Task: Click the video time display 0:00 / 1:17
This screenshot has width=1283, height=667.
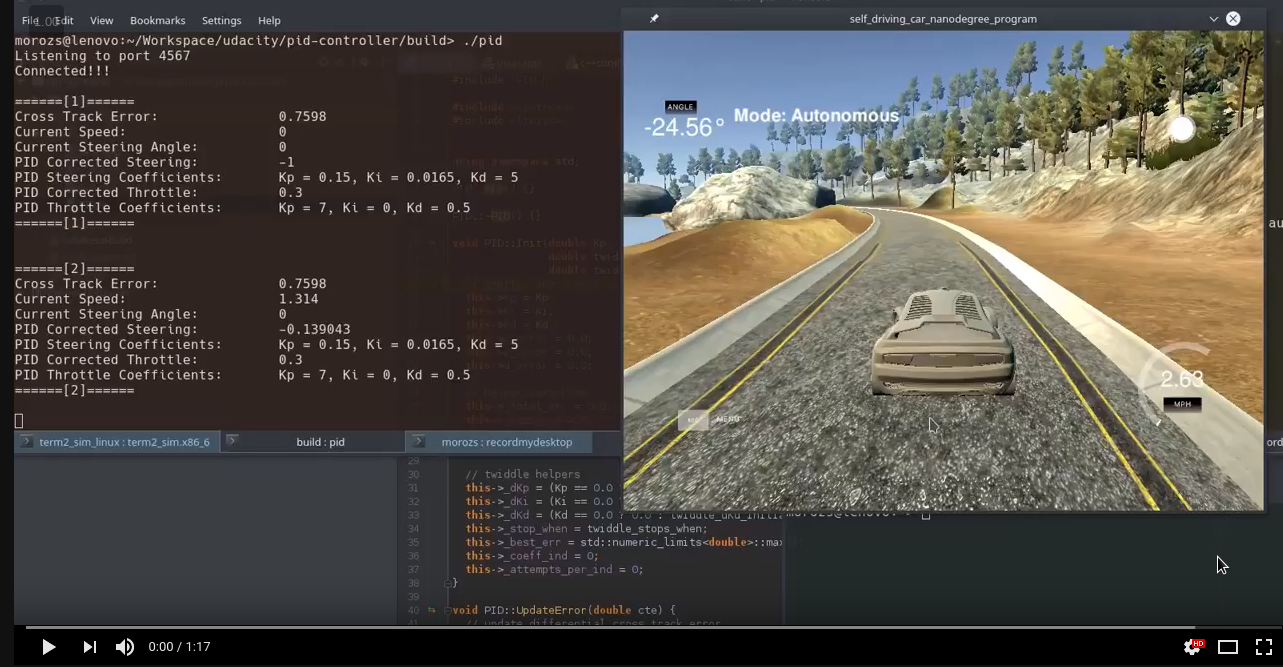Action: click(179, 647)
